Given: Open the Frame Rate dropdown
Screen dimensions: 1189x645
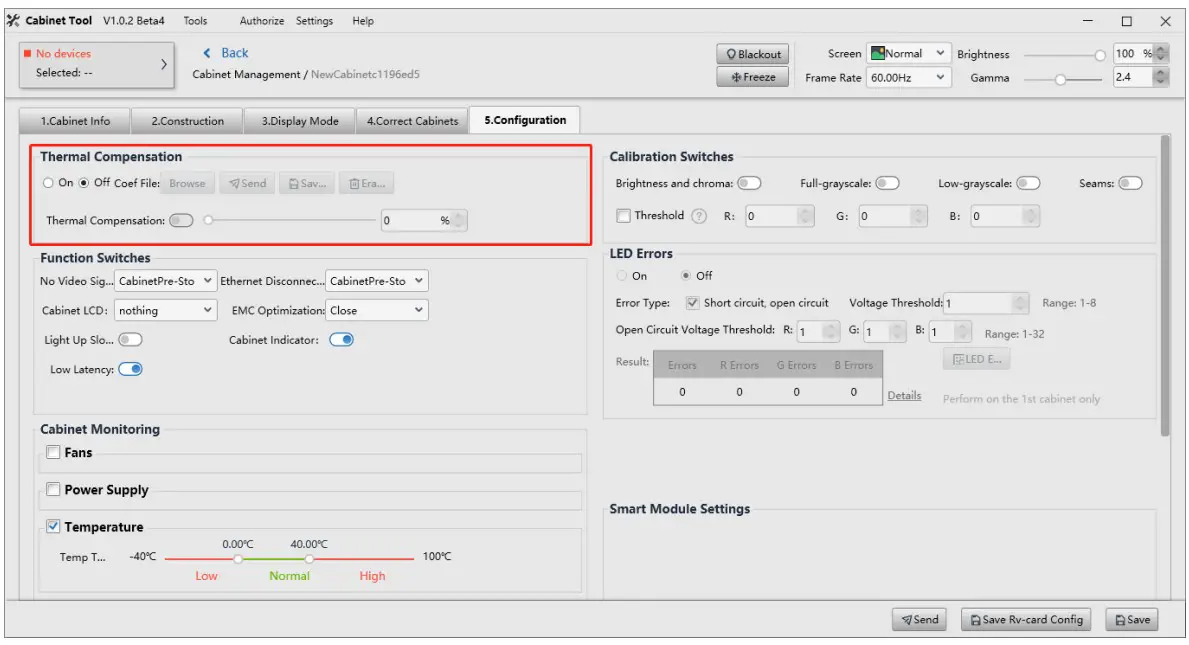Looking at the screenshot, I should (908, 77).
